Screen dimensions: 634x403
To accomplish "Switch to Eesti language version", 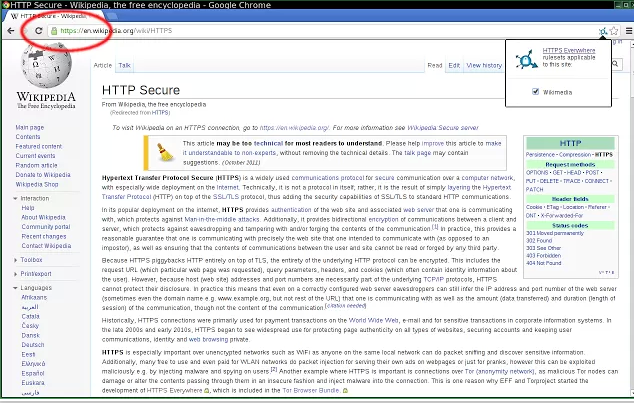I will 28,354.
